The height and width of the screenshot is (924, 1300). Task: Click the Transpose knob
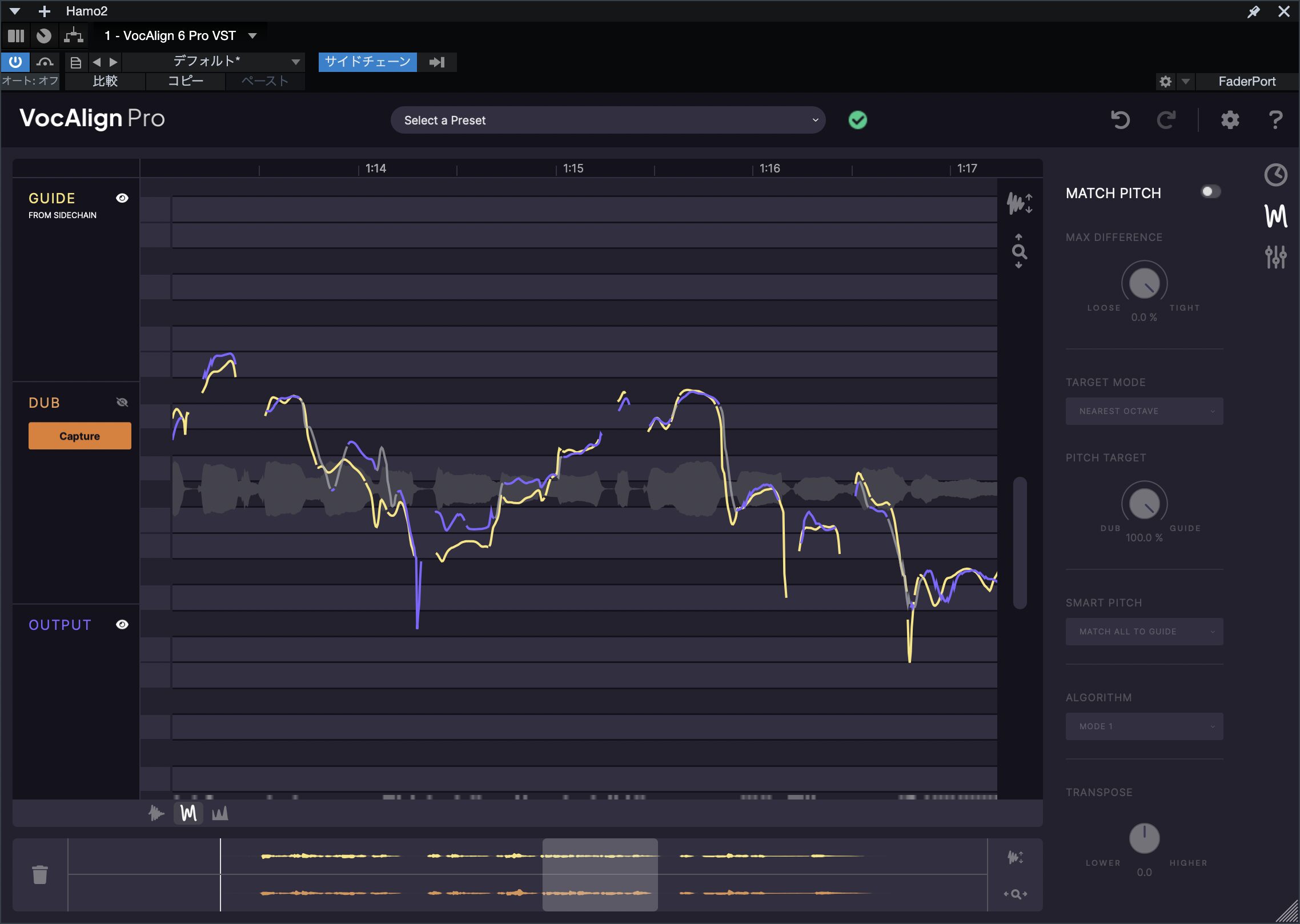1144,838
